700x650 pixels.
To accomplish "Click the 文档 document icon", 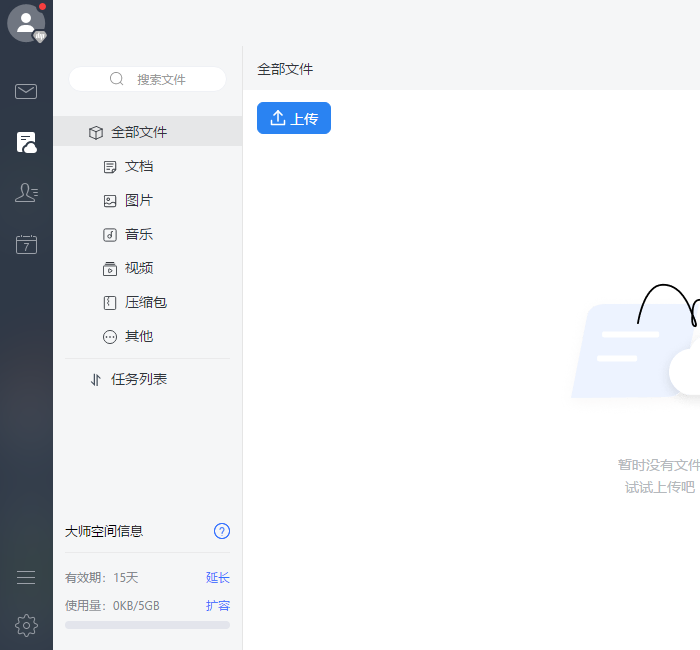I will pyautogui.click(x=110, y=167).
